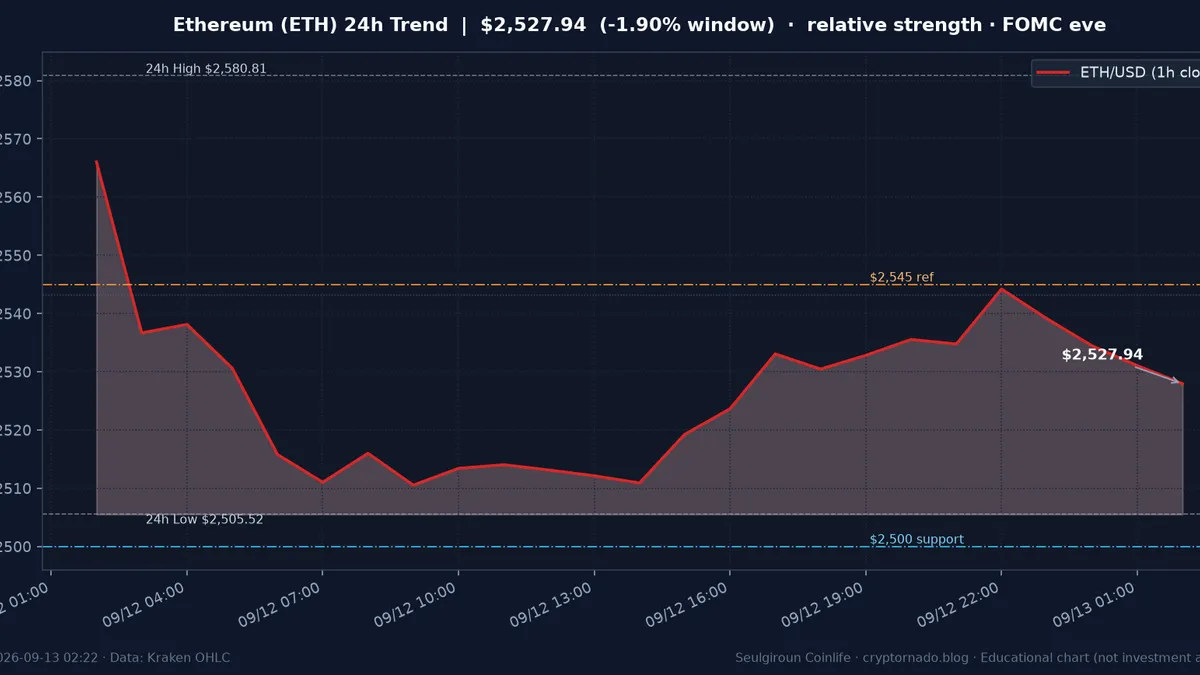
Task: Click the 22:00 local peak on price line
Action: [x=1001, y=288]
